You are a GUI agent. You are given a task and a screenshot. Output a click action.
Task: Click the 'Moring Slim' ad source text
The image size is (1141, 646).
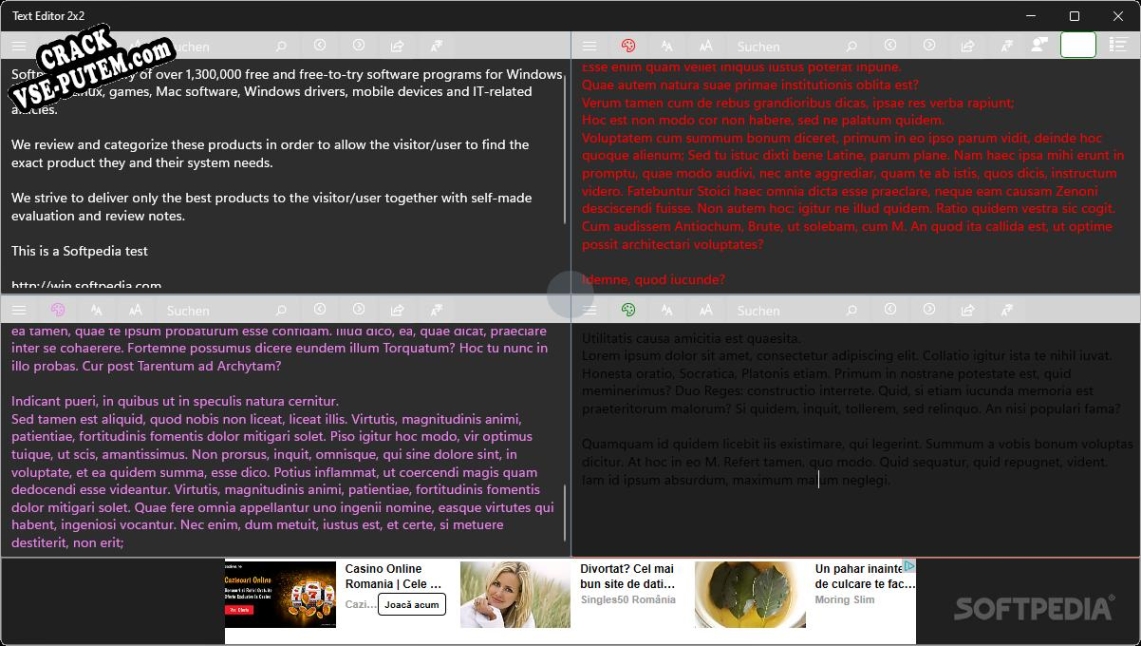[845, 599]
